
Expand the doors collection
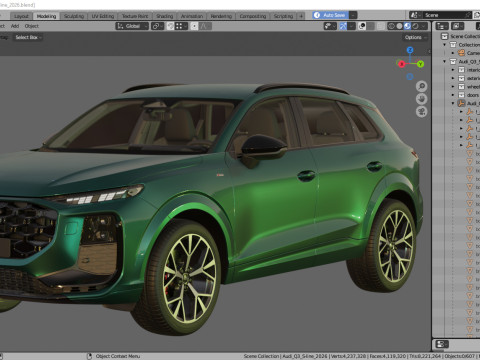coord(453,95)
